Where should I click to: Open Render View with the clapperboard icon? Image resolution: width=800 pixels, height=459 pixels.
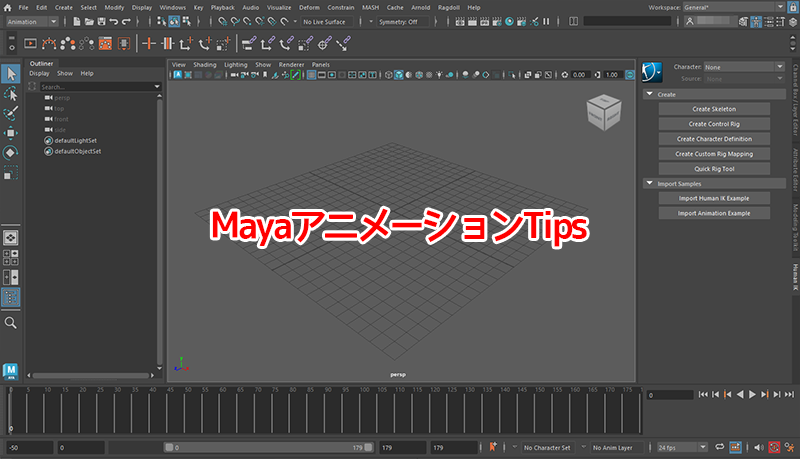(x=460, y=21)
